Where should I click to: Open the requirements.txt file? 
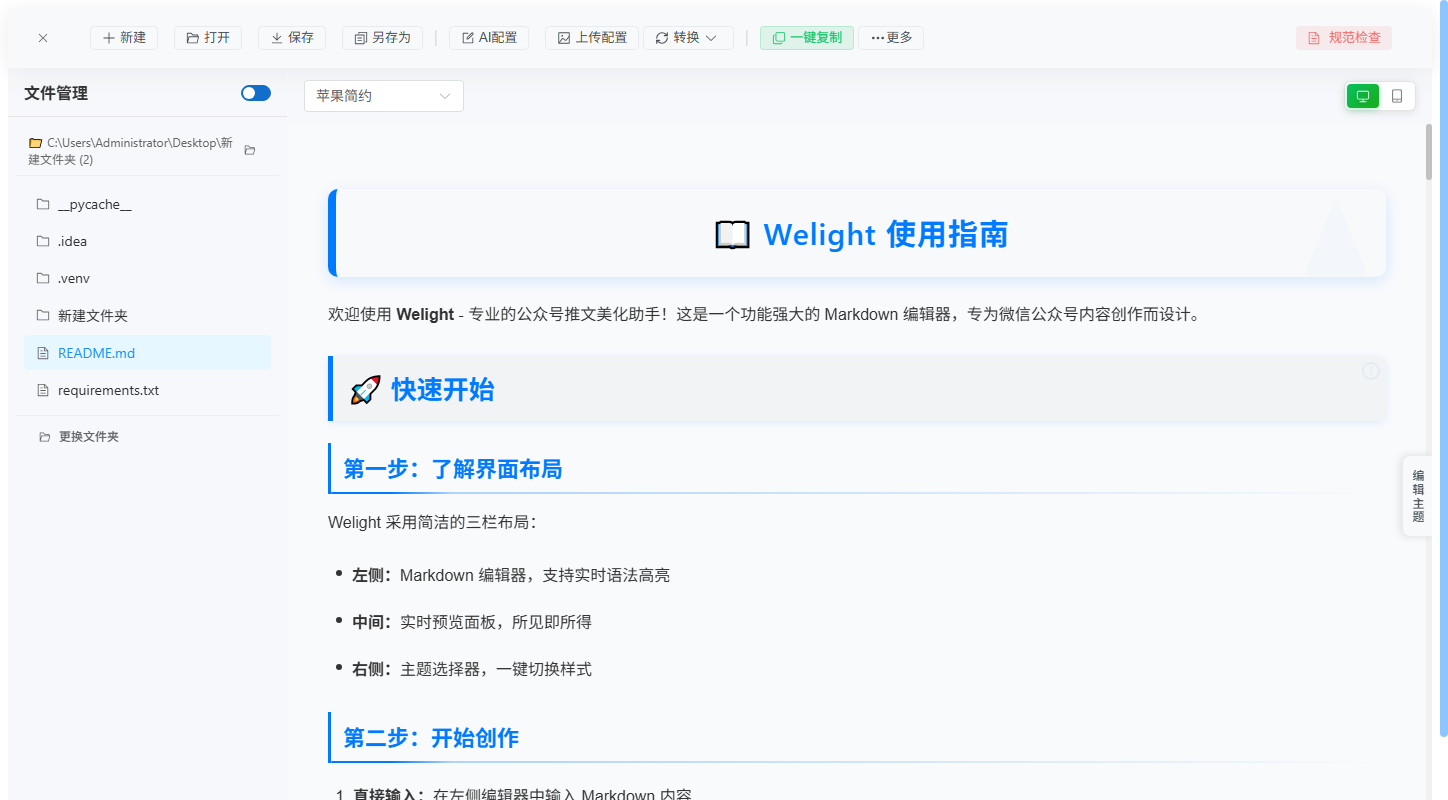point(108,390)
